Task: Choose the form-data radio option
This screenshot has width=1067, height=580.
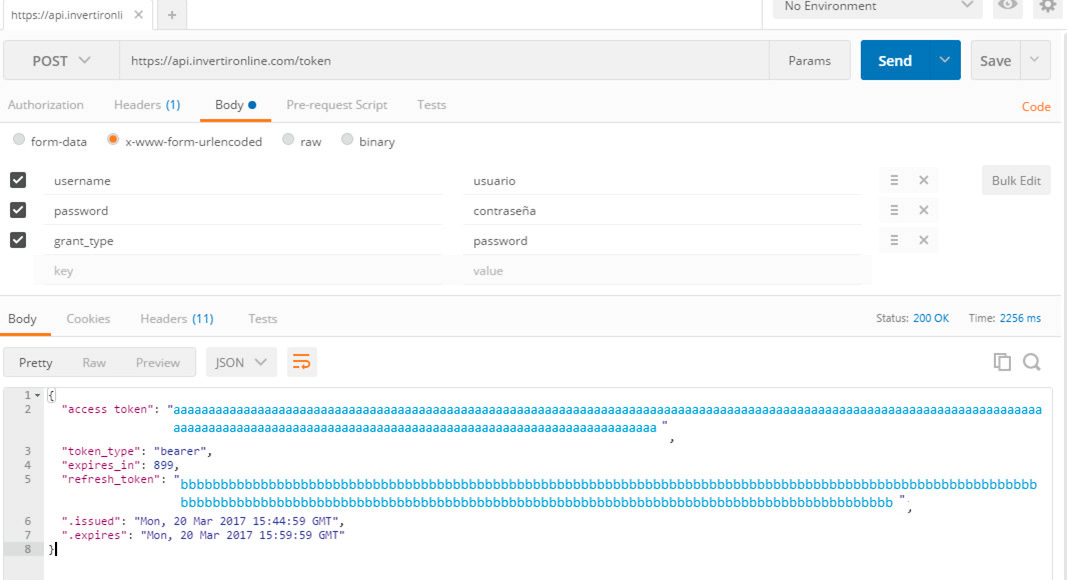Action: pos(19,141)
